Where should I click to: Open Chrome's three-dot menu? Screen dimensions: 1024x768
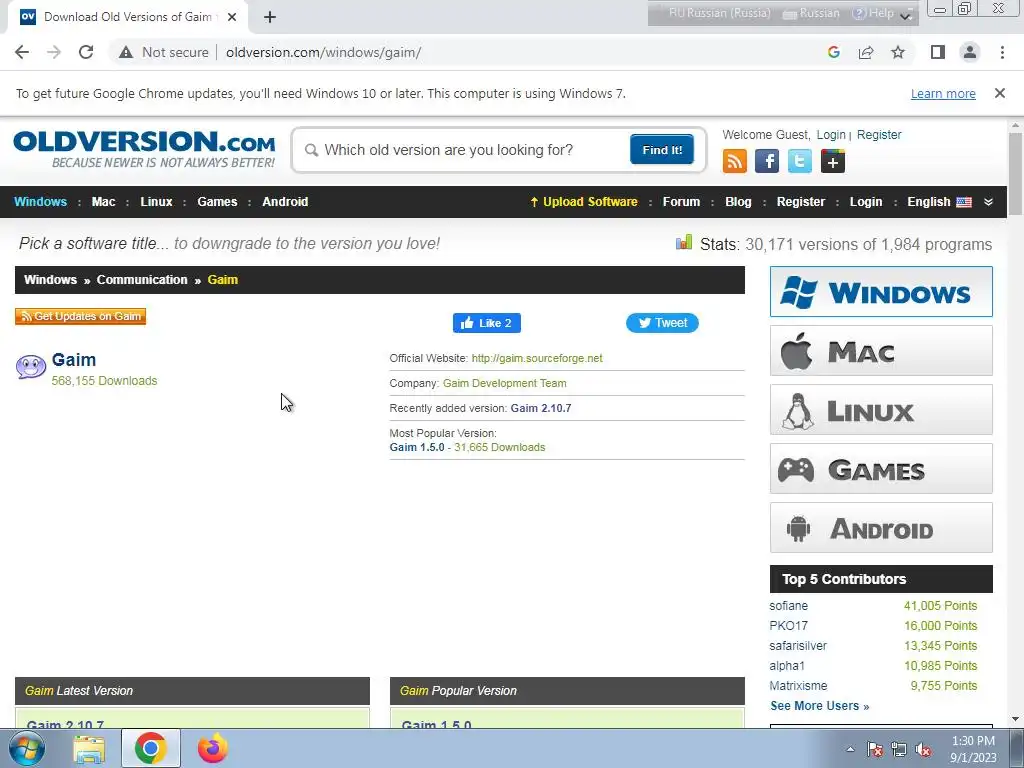click(1002, 52)
